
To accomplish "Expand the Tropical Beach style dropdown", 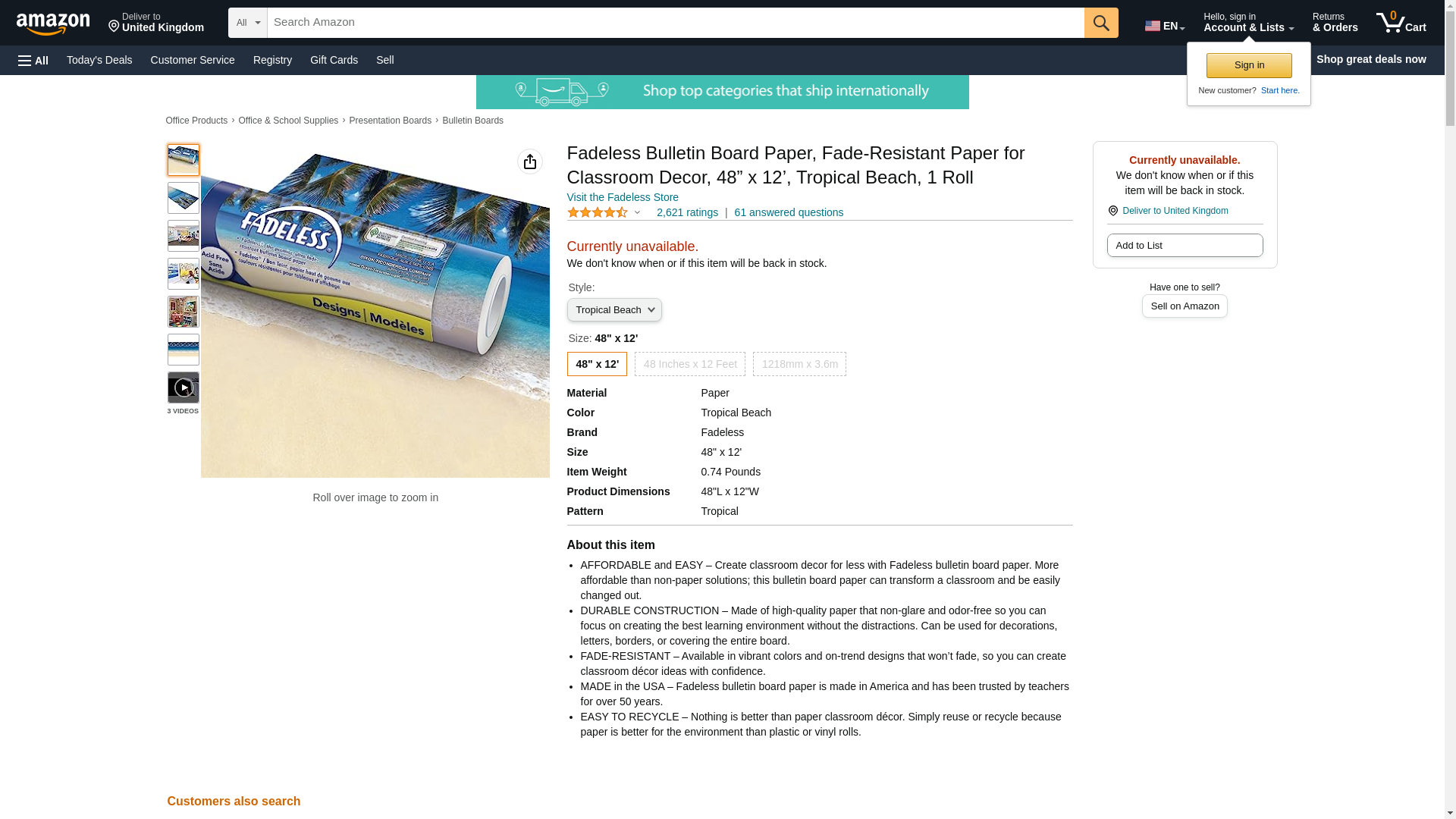I will [614, 309].
